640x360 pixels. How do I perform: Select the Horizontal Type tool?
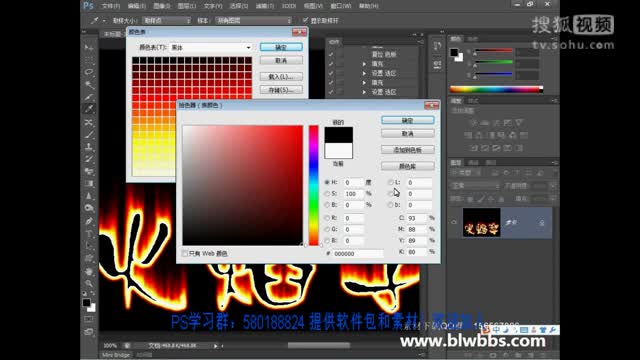coord(89,234)
